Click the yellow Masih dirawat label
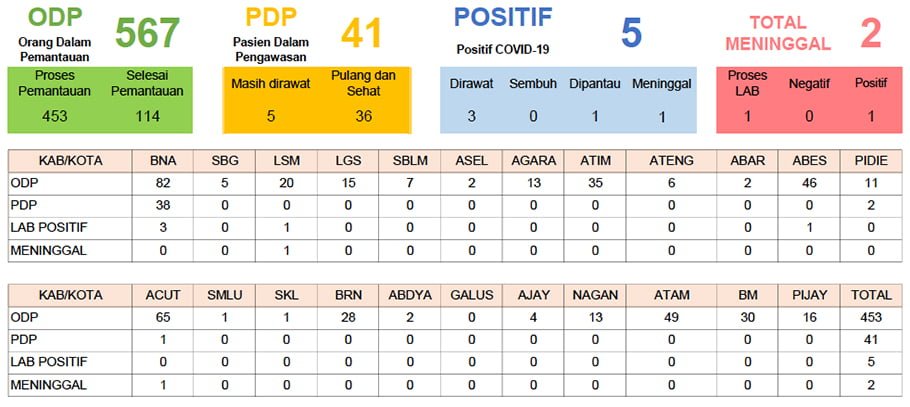910x407 pixels. [270, 84]
